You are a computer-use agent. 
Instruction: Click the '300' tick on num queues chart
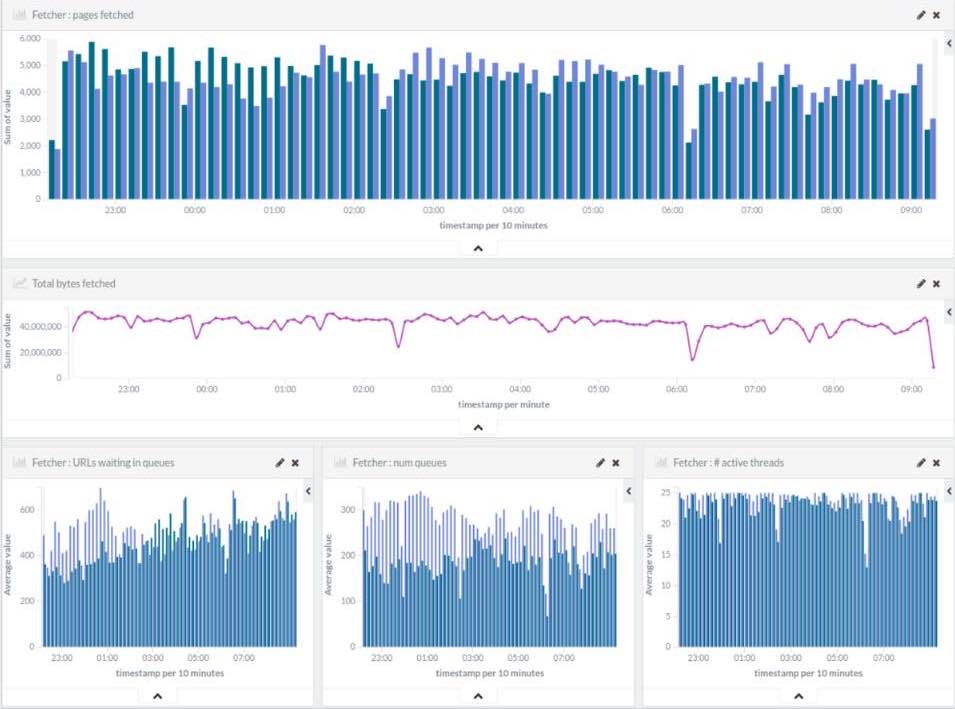click(348, 510)
